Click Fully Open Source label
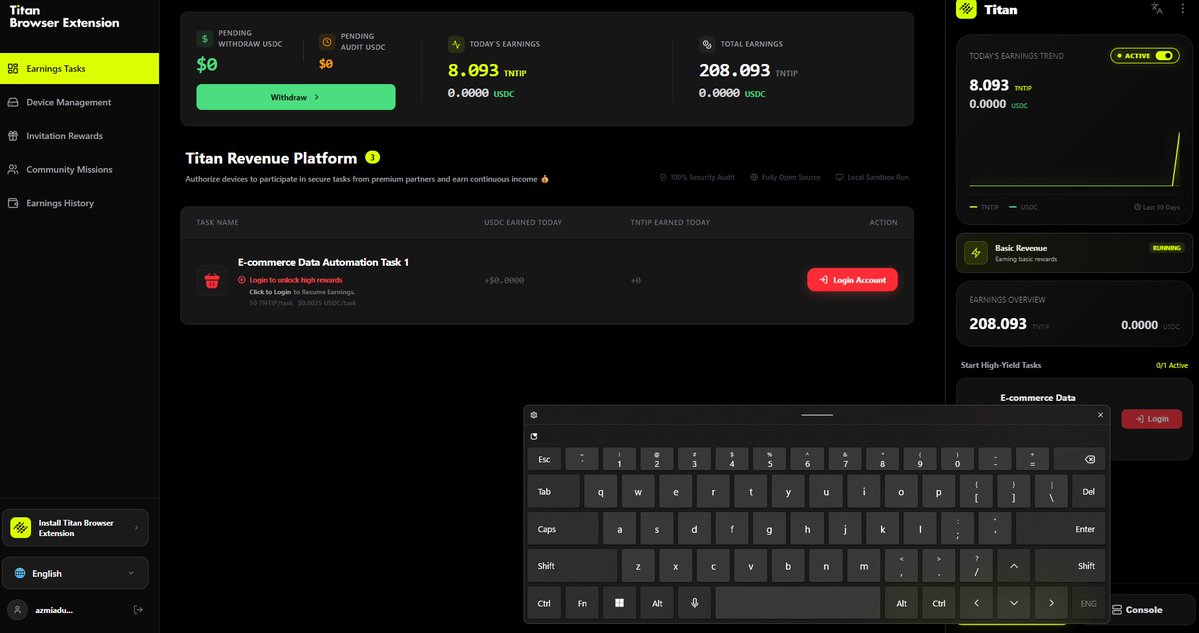This screenshot has width=1199, height=633. coord(785,177)
